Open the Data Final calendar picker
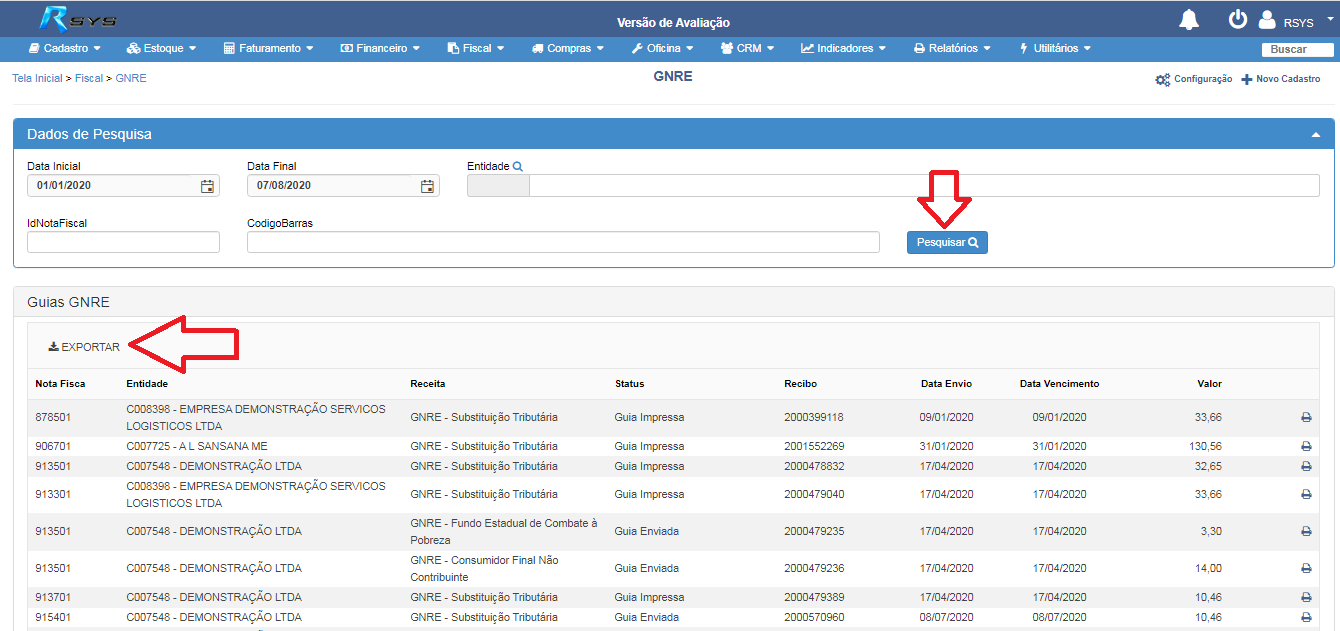The image size is (1340, 631). [427, 186]
